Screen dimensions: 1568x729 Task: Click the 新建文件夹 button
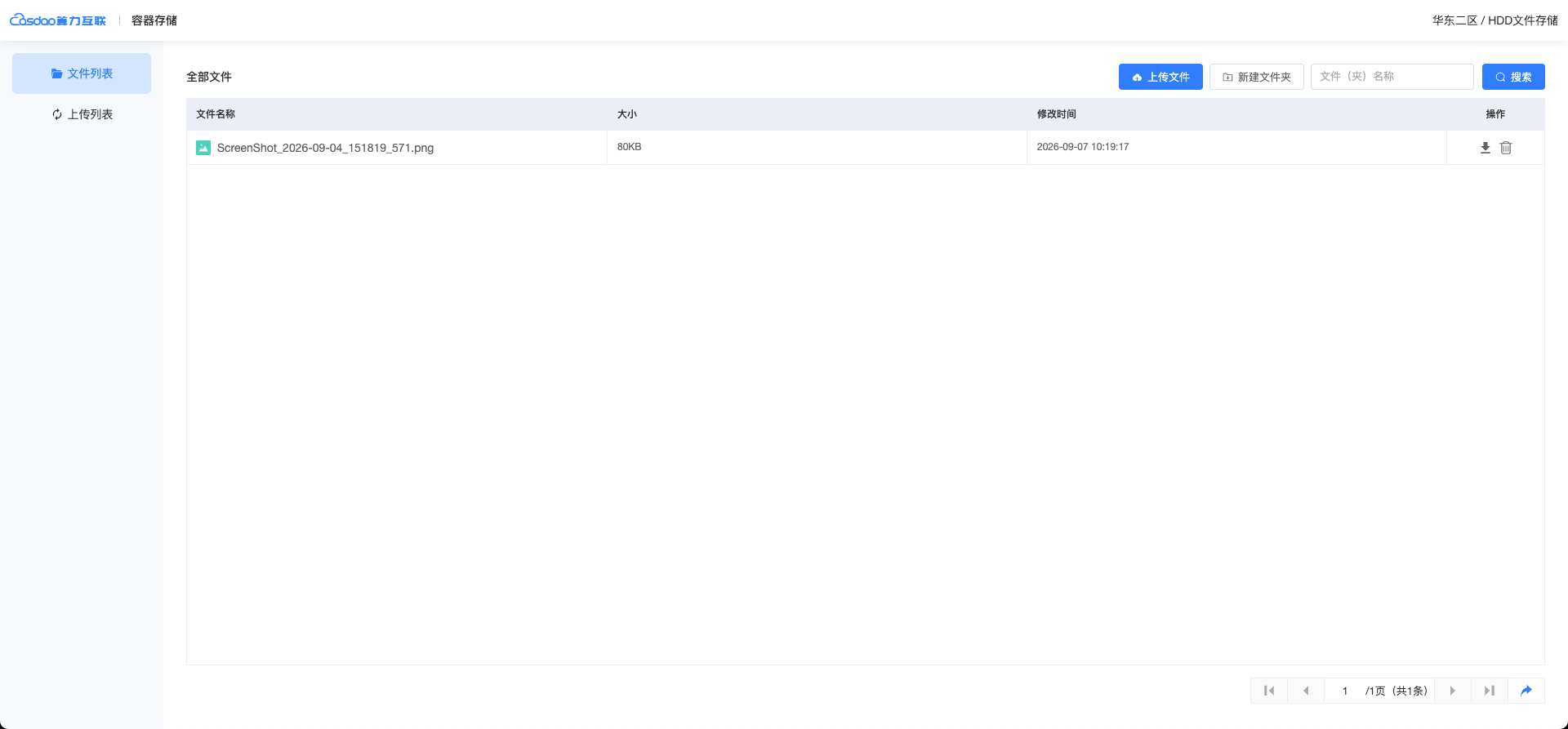[1256, 77]
